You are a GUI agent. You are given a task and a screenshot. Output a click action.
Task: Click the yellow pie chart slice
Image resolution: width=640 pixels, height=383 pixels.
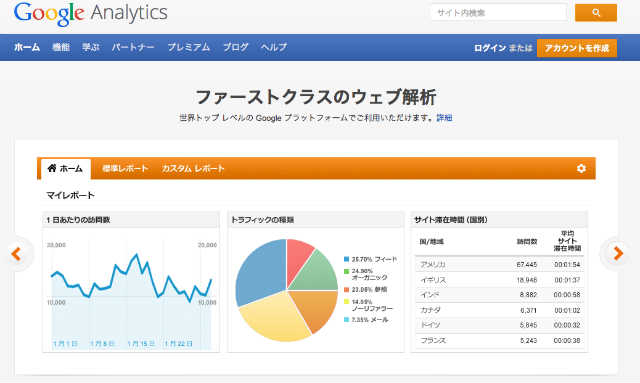click(x=276, y=317)
